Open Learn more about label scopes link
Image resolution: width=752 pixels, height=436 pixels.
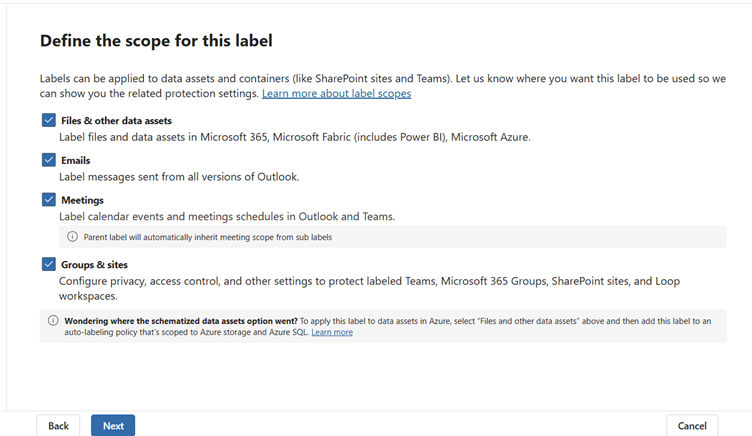pyautogui.click(x=336, y=94)
